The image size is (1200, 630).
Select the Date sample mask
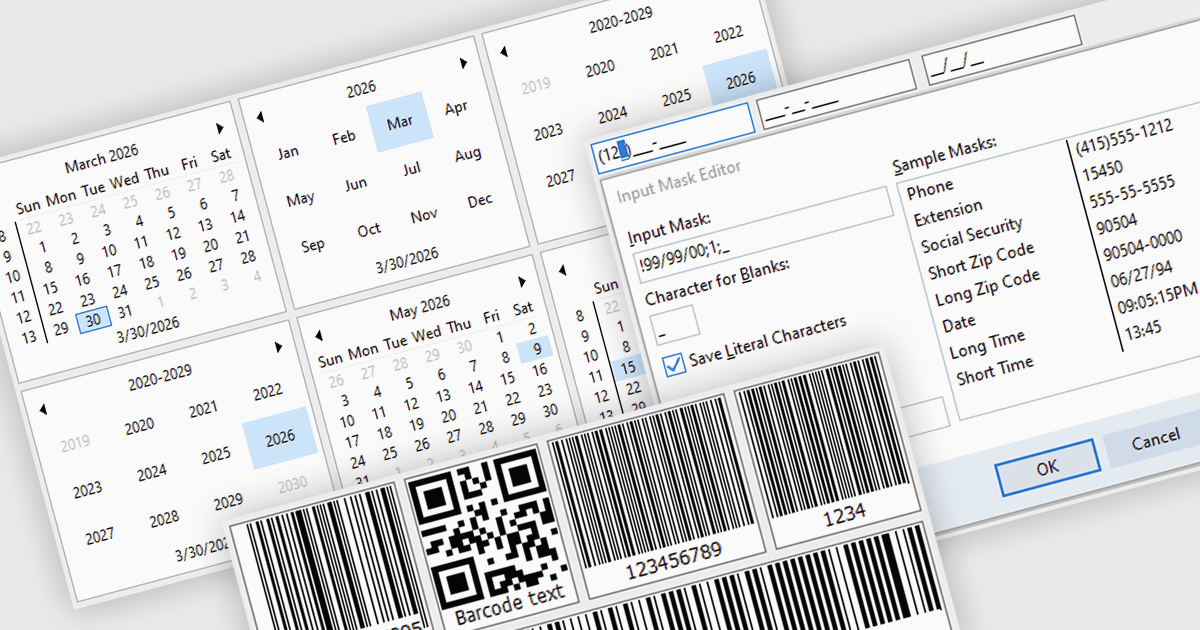(958, 323)
